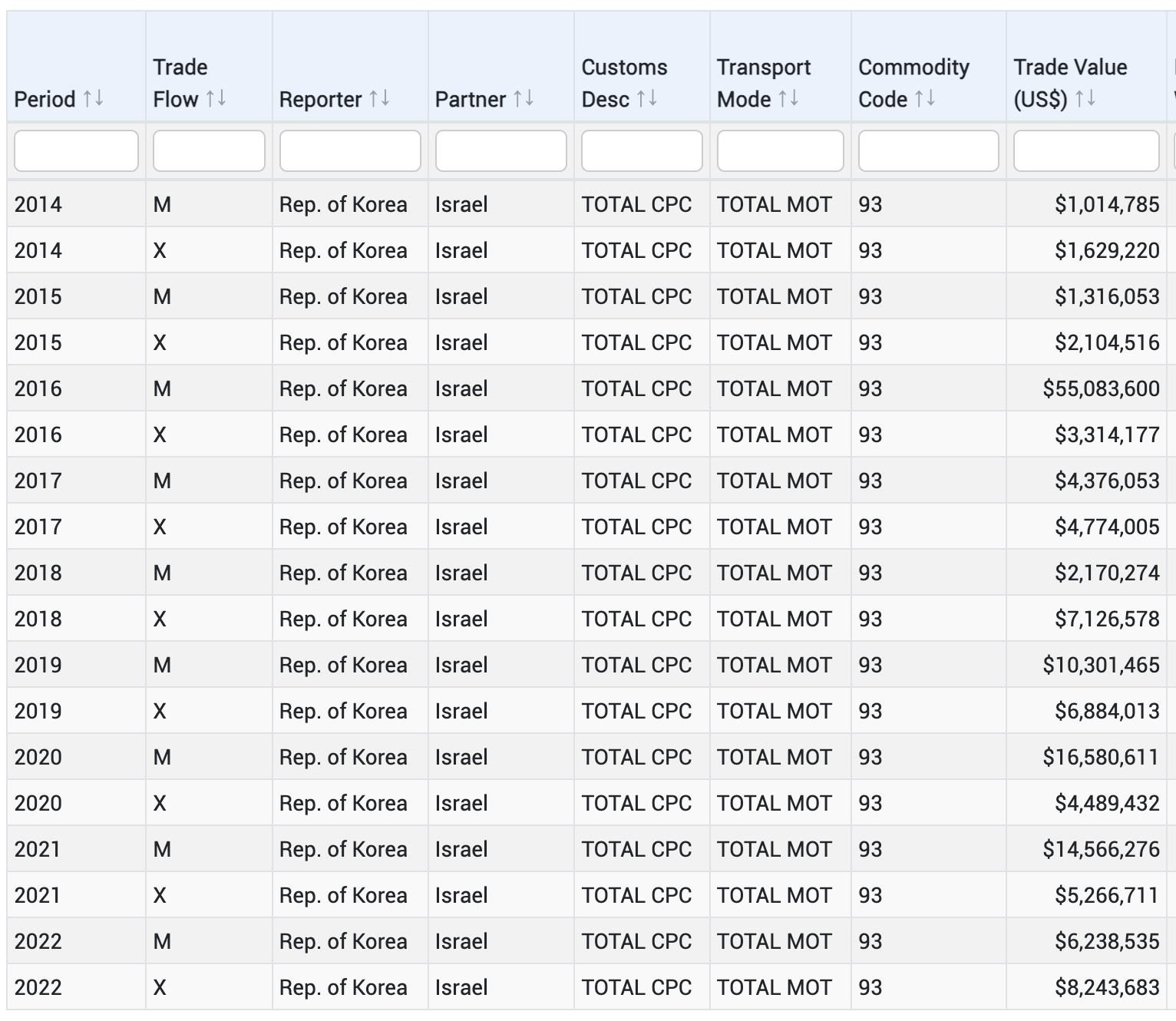Click Trade Value (US$) sort arrows

[x=1085, y=99]
